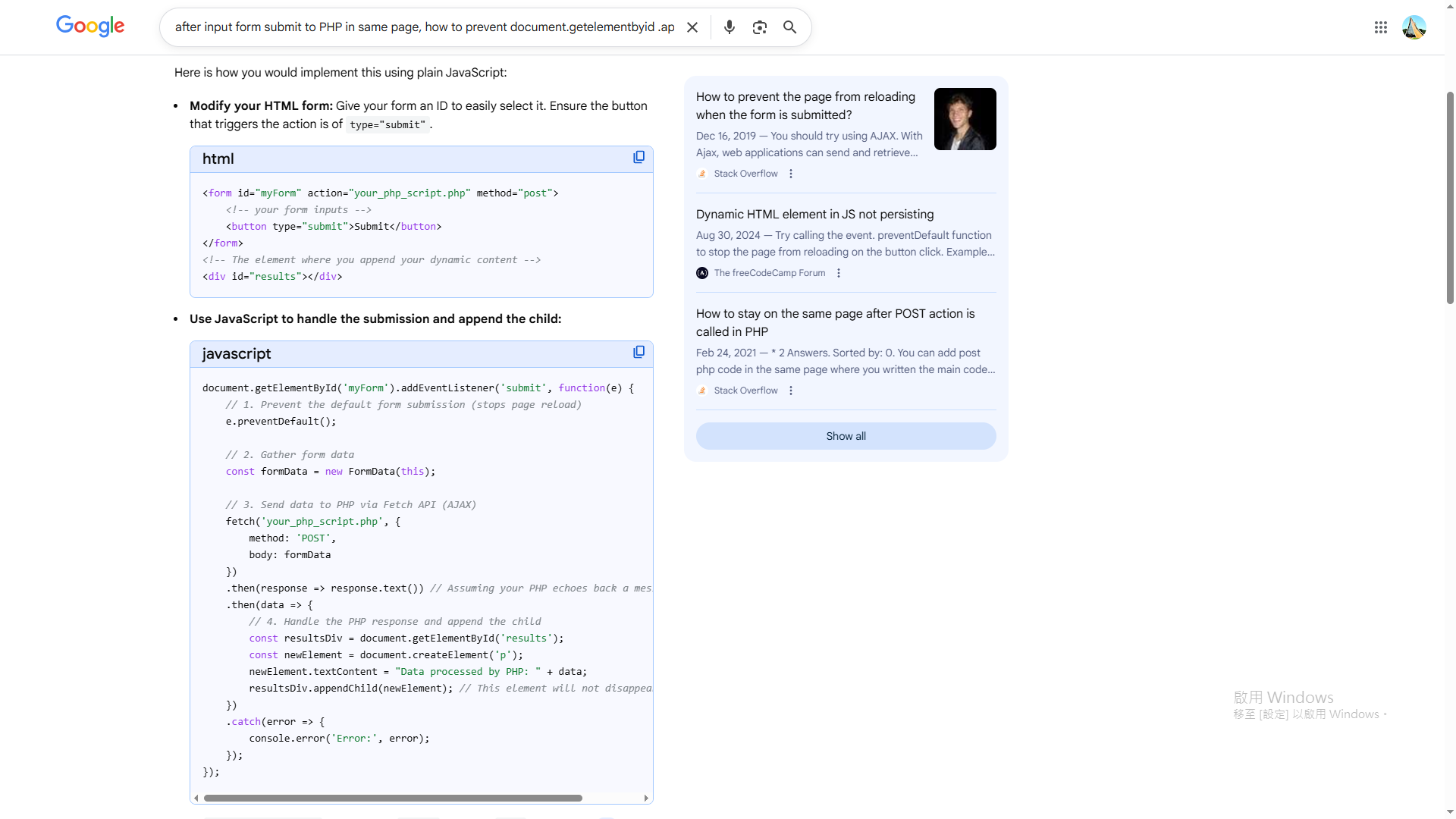
Task: Open options for last Stack Overflow result
Action: tap(791, 391)
